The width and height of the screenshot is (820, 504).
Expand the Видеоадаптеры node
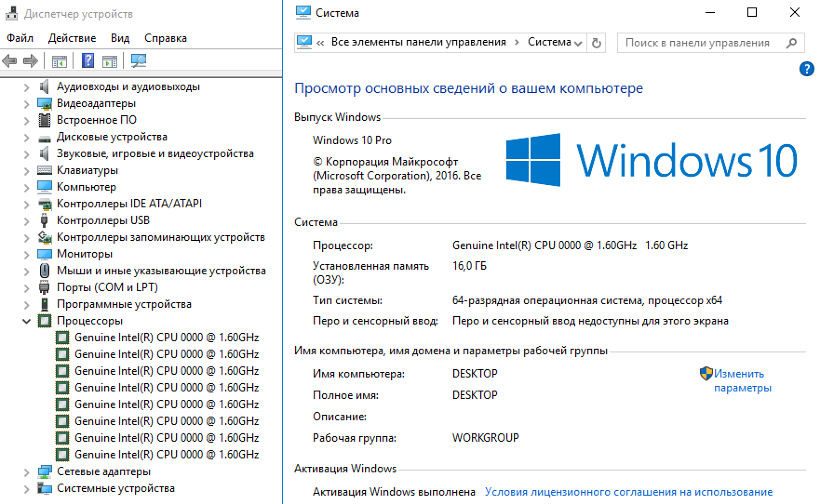(26, 103)
